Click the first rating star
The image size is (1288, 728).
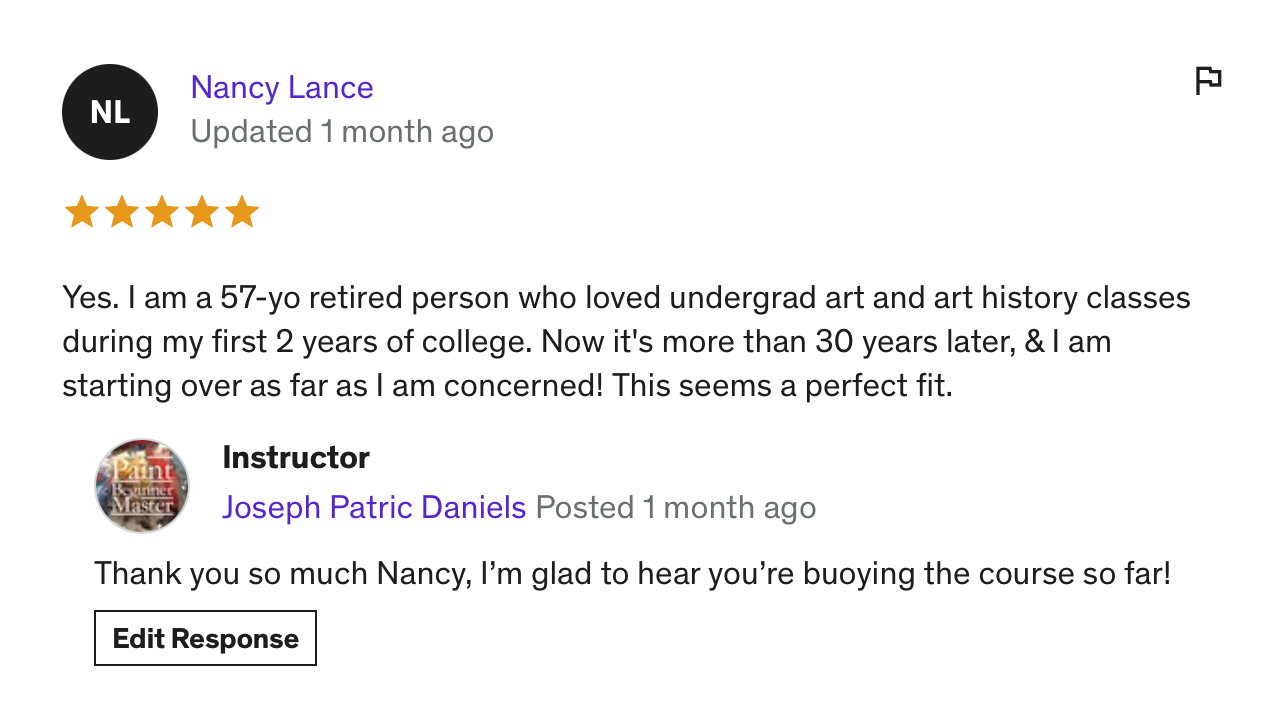[x=81, y=212]
